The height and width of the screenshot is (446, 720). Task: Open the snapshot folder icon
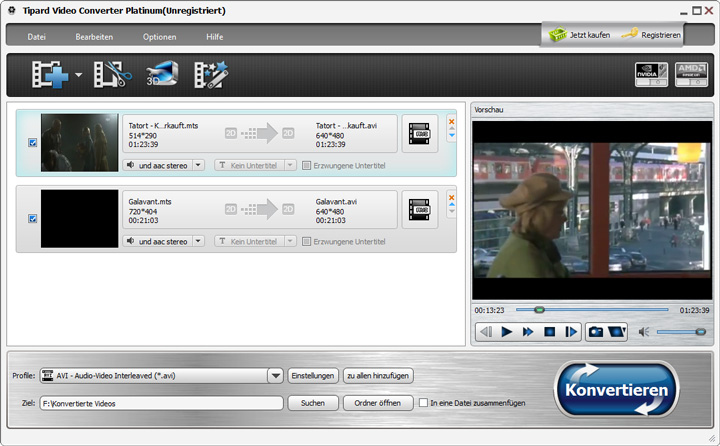(x=617, y=332)
